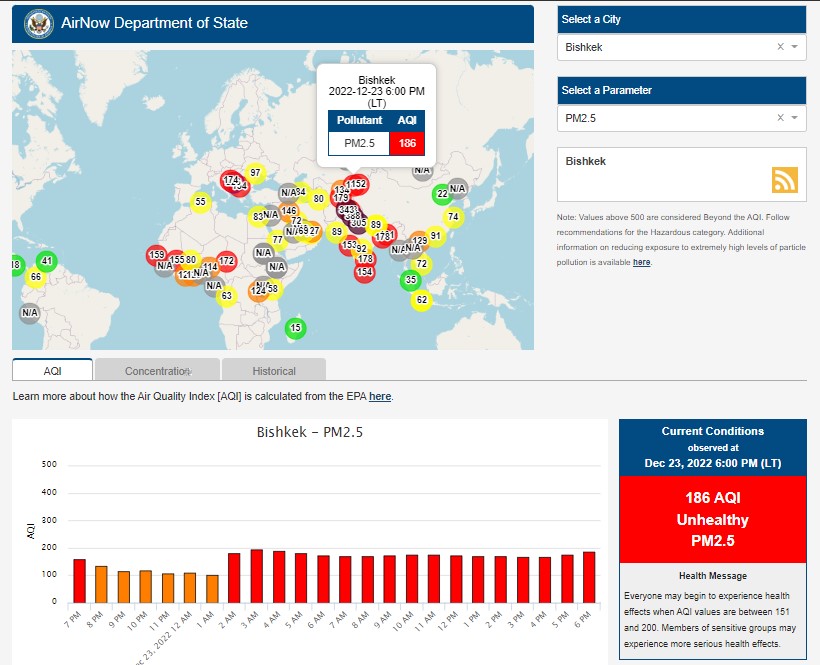Select the yellow map marker labeled 62

[x=421, y=300]
